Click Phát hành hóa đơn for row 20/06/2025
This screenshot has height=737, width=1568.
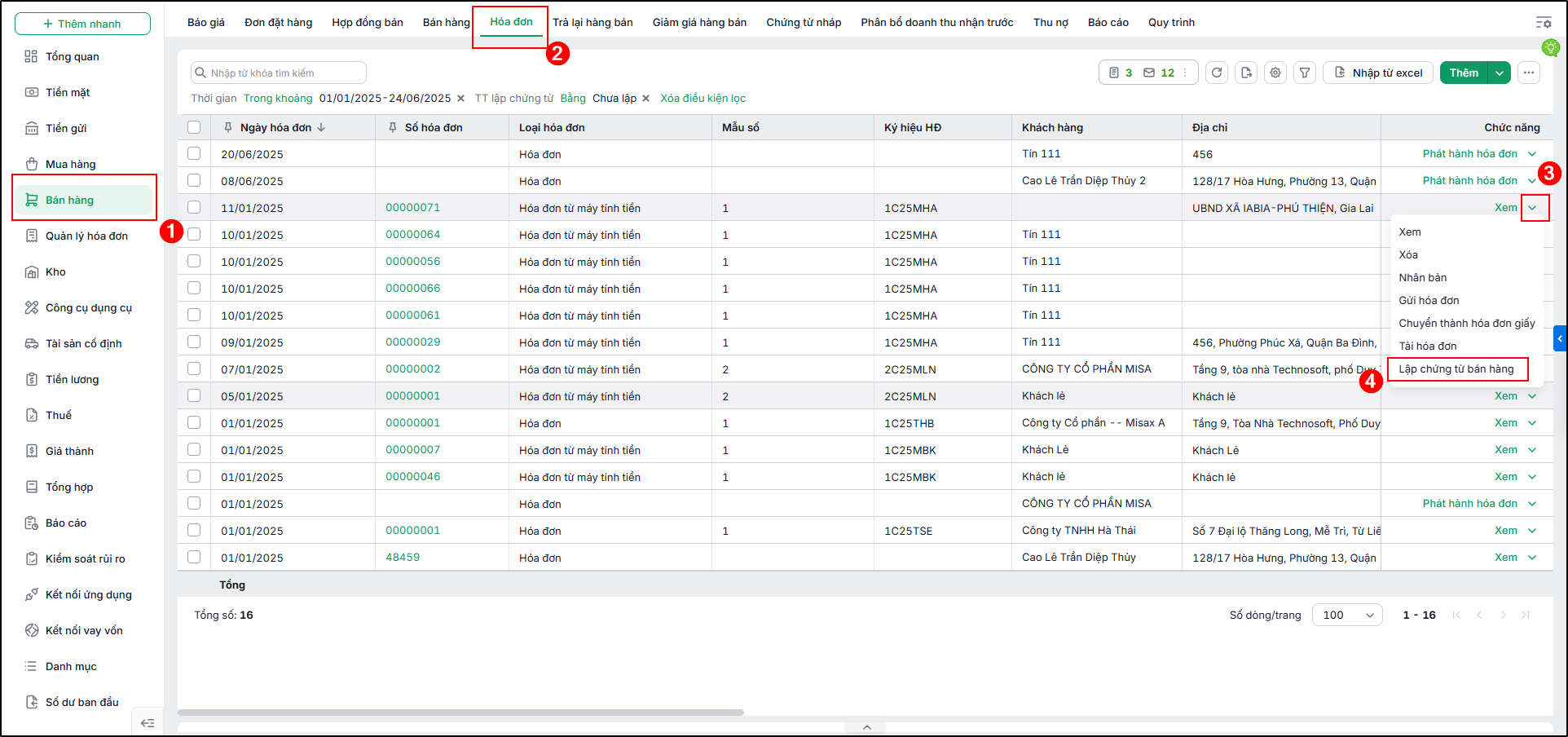click(1470, 153)
